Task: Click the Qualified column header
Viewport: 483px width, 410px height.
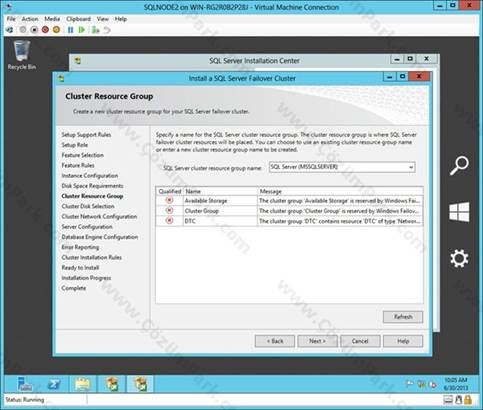Action: click(x=170, y=191)
